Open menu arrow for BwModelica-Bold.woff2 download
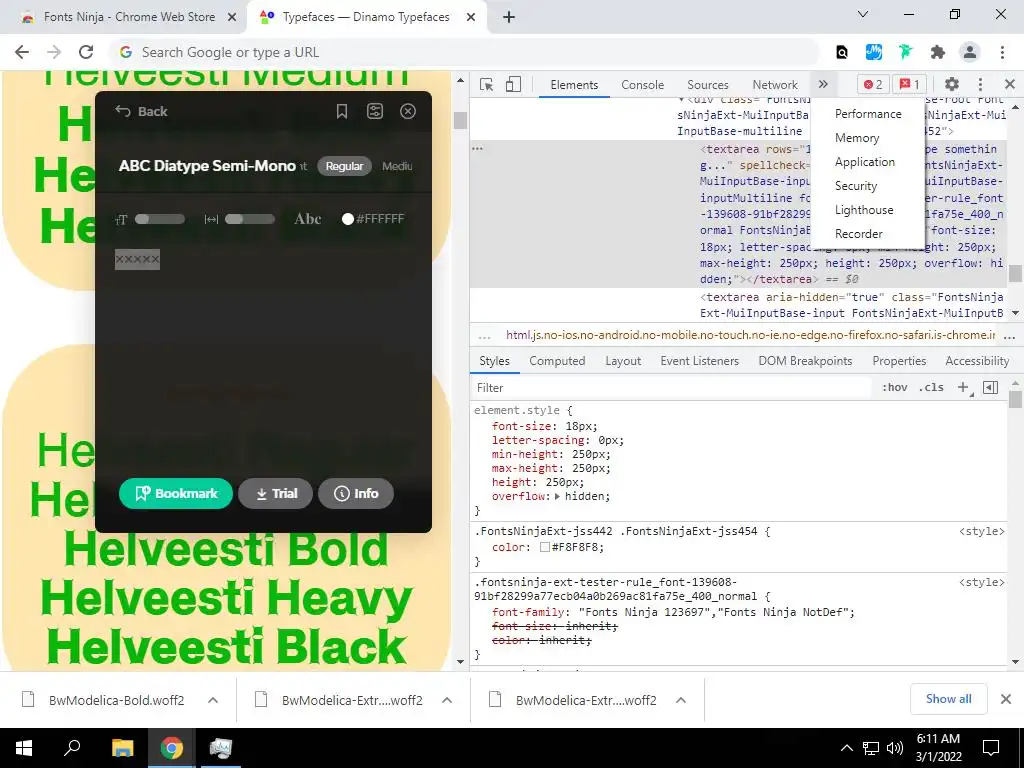Image resolution: width=1024 pixels, height=768 pixels. [x=213, y=700]
